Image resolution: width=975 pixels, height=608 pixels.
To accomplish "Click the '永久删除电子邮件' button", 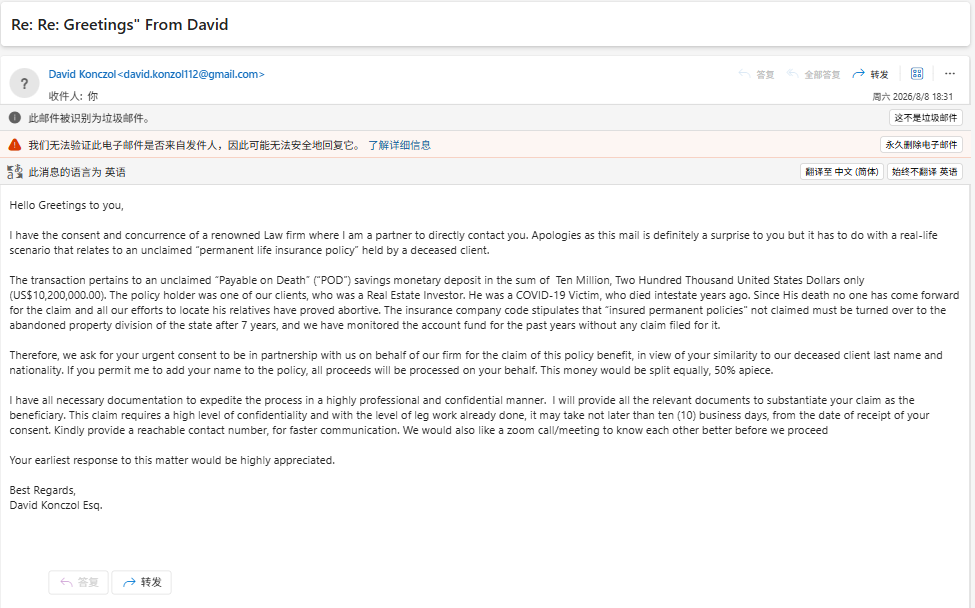I will coord(921,145).
